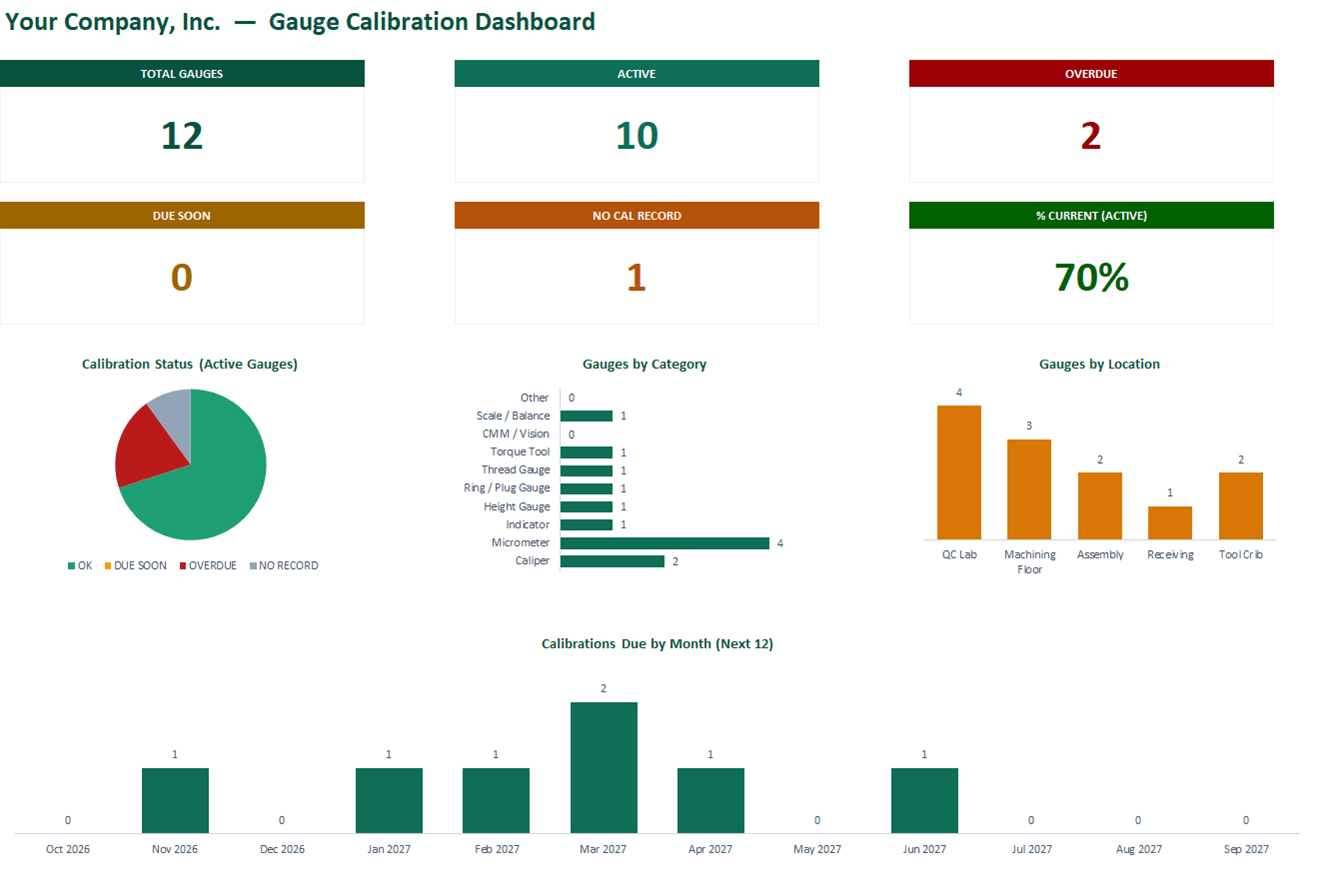Select the active gauges value 10

click(637, 136)
